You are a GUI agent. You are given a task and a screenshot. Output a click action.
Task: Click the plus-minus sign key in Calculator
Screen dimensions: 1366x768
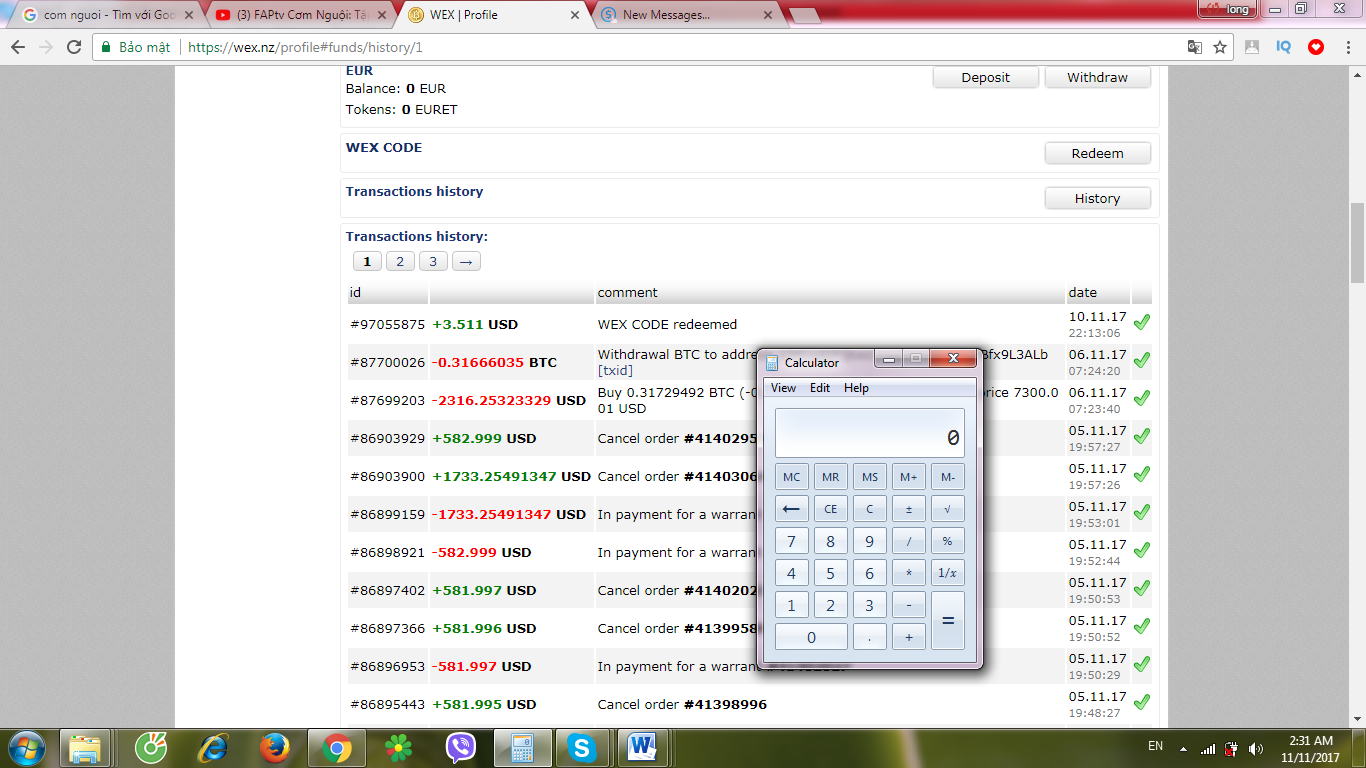click(x=909, y=509)
